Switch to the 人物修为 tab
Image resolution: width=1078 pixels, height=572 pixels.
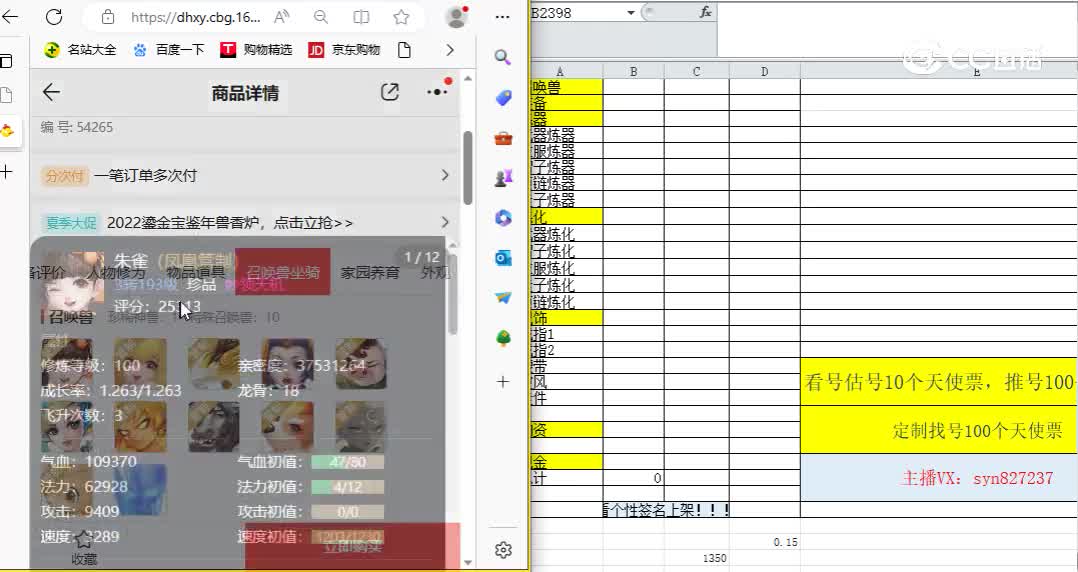(116, 273)
